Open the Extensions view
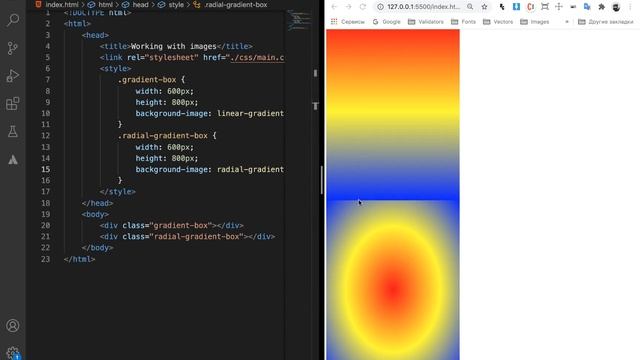The height and width of the screenshot is (360, 640). (x=13, y=104)
